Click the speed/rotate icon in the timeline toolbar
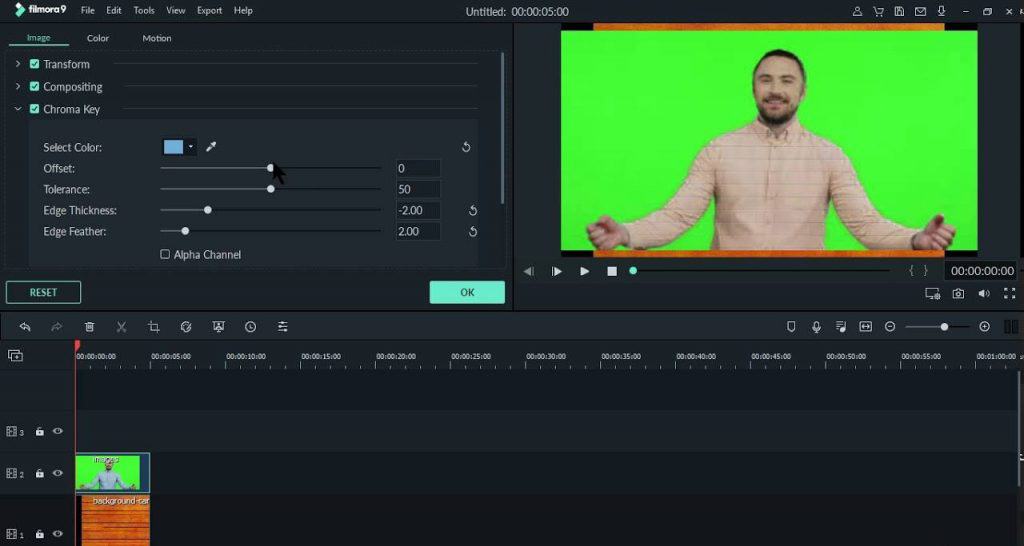Image resolution: width=1024 pixels, height=546 pixels. click(186, 327)
